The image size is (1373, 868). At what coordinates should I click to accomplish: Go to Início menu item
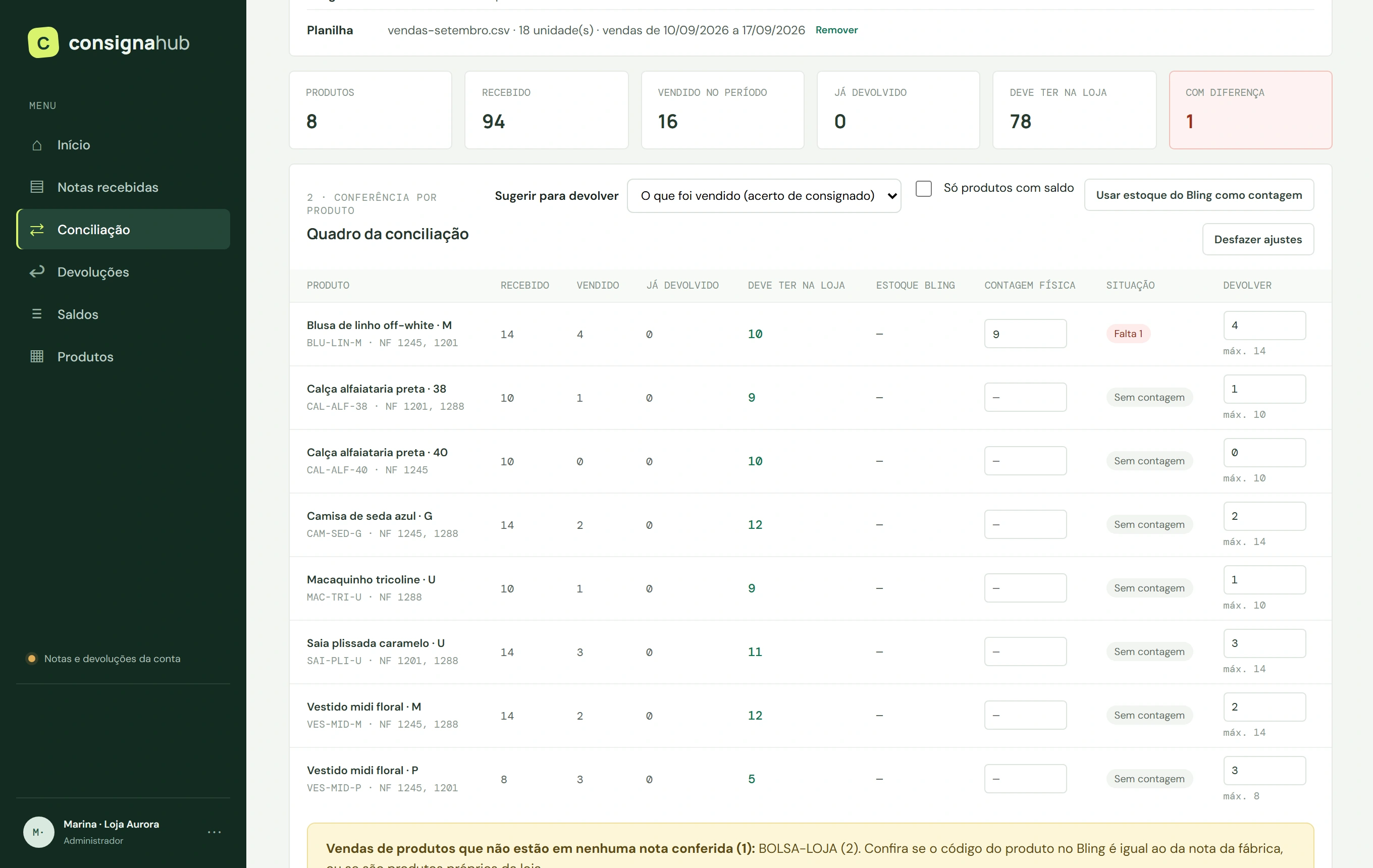(x=123, y=145)
